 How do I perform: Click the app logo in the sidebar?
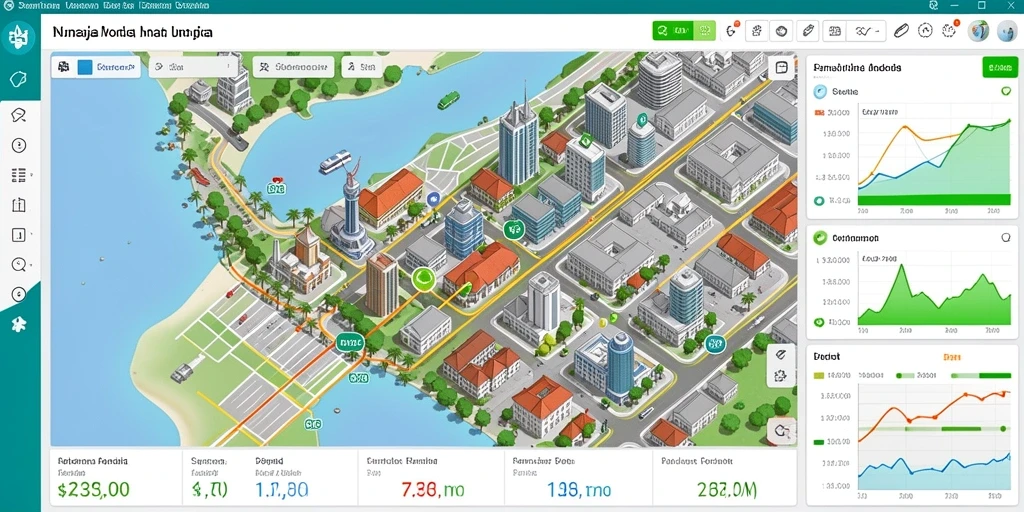click(x=19, y=37)
